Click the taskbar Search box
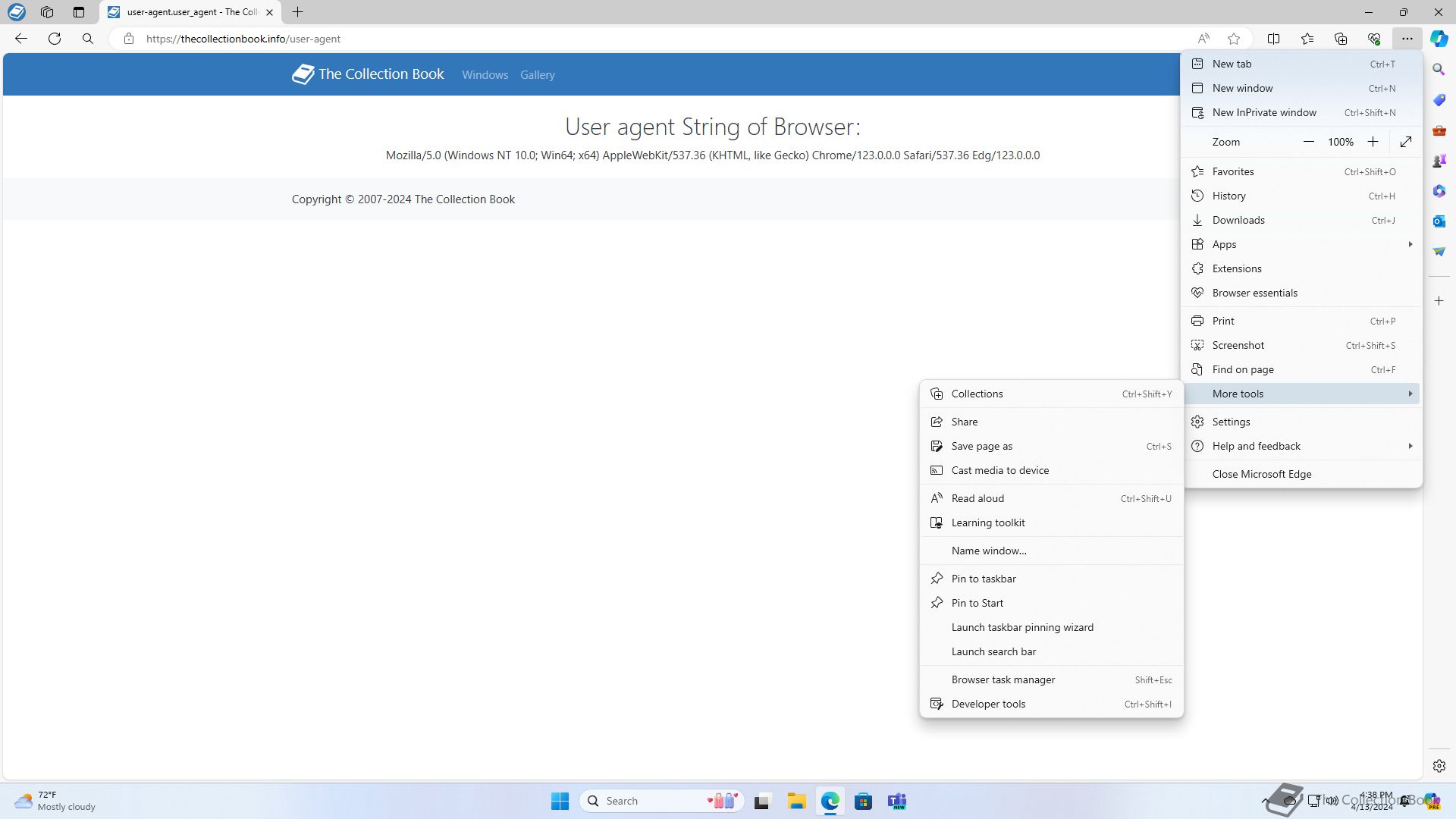 click(662, 801)
